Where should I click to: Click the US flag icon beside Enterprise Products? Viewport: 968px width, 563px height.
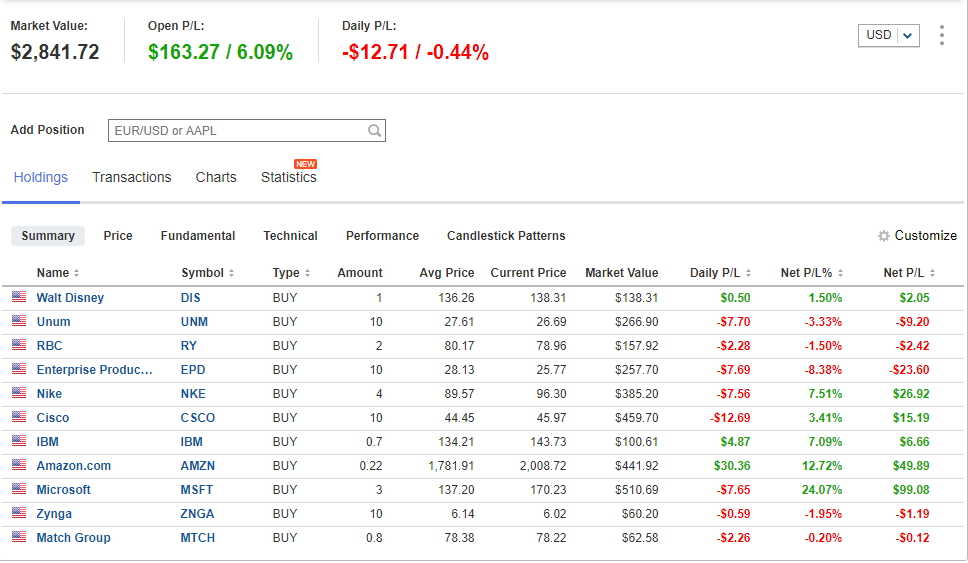[x=19, y=369]
